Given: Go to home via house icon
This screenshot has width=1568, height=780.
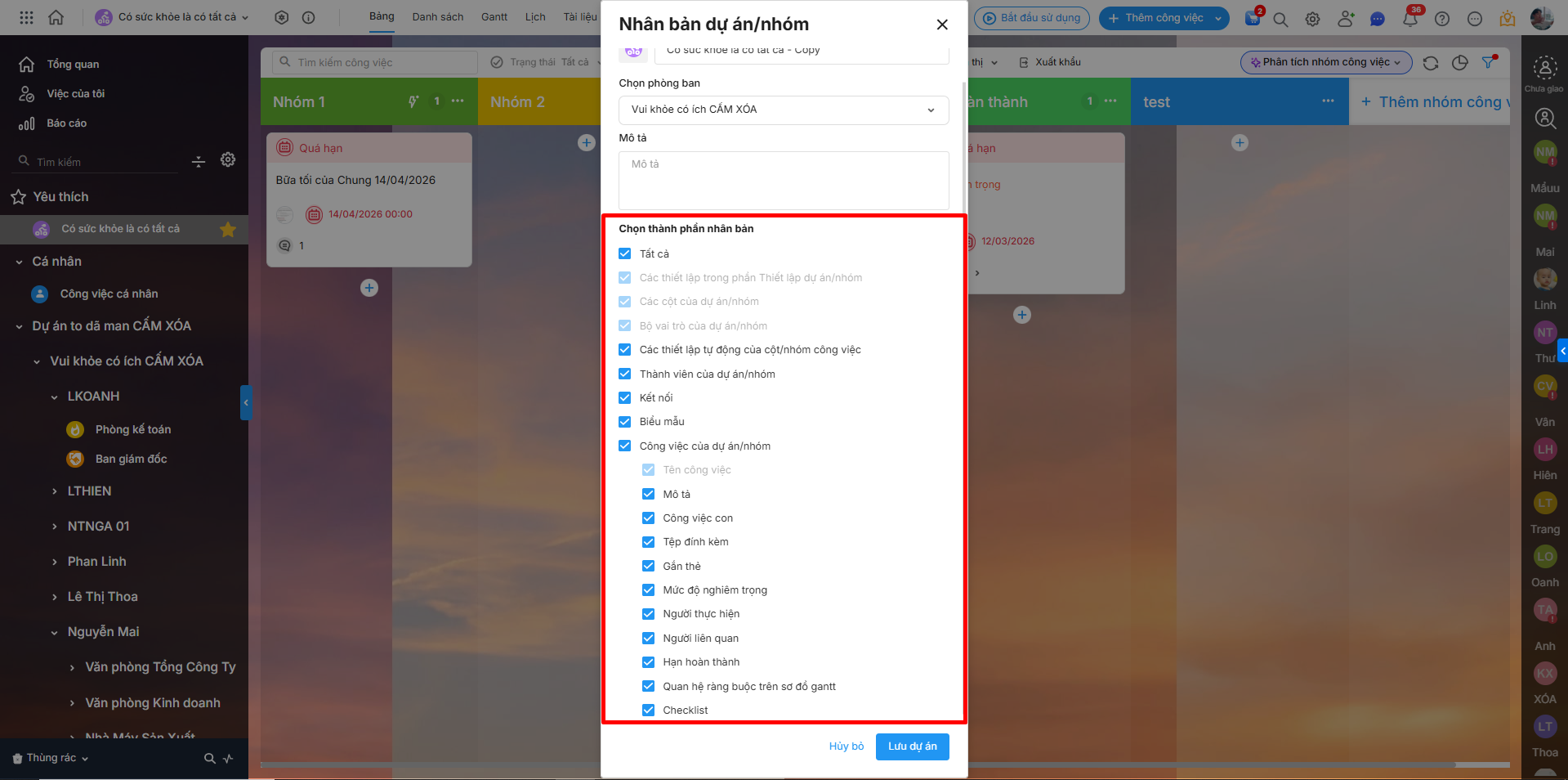Looking at the screenshot, I should coord(56,17).
